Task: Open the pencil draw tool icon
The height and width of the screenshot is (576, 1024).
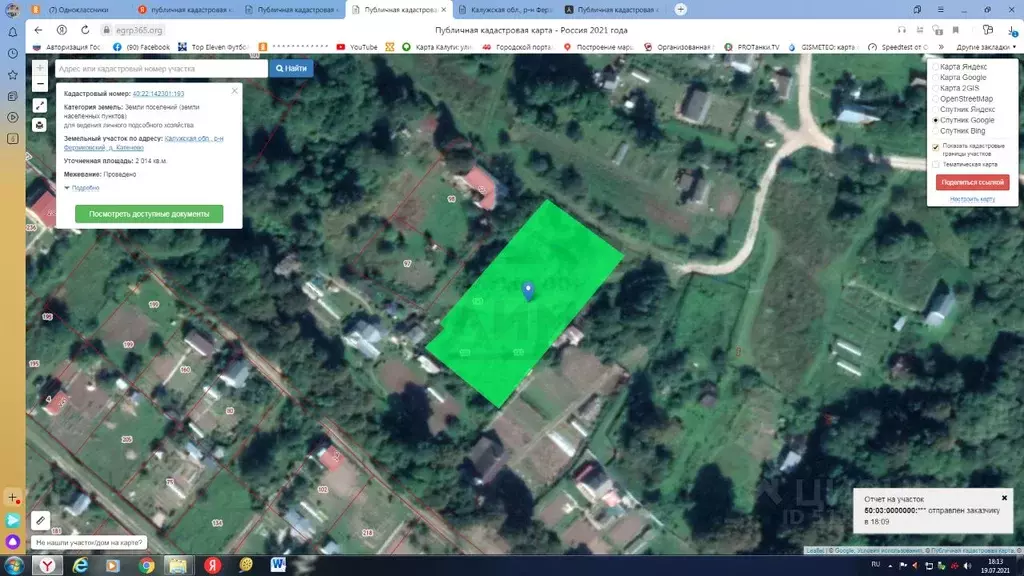Action: [x=40, y=520]
